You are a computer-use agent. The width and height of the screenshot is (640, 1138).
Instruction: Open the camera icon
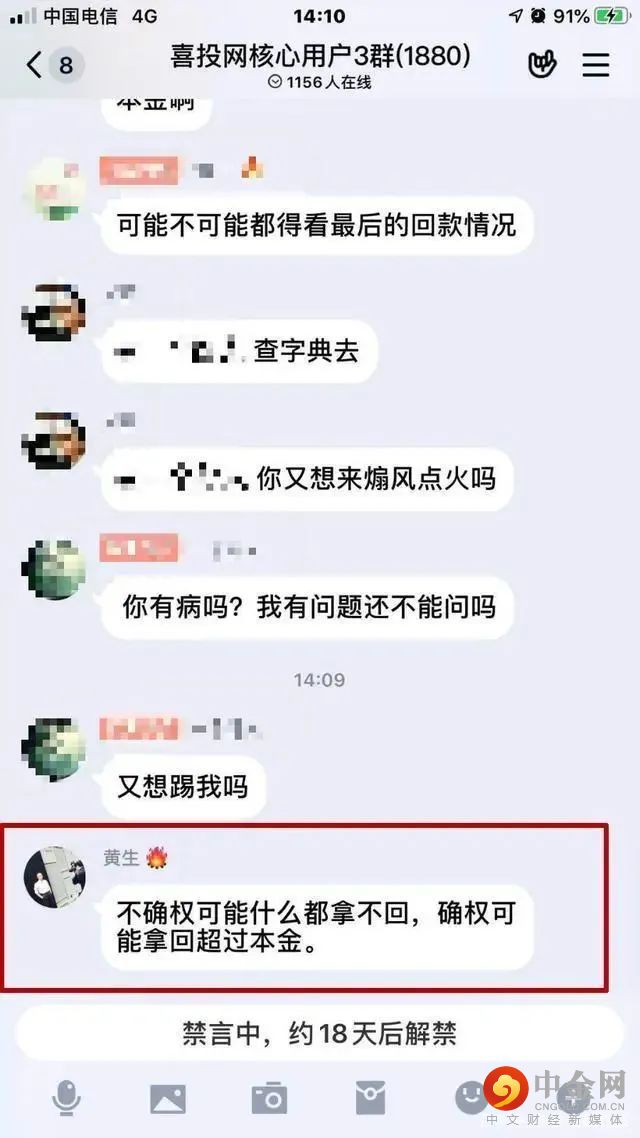click(x=269, y=1099)
